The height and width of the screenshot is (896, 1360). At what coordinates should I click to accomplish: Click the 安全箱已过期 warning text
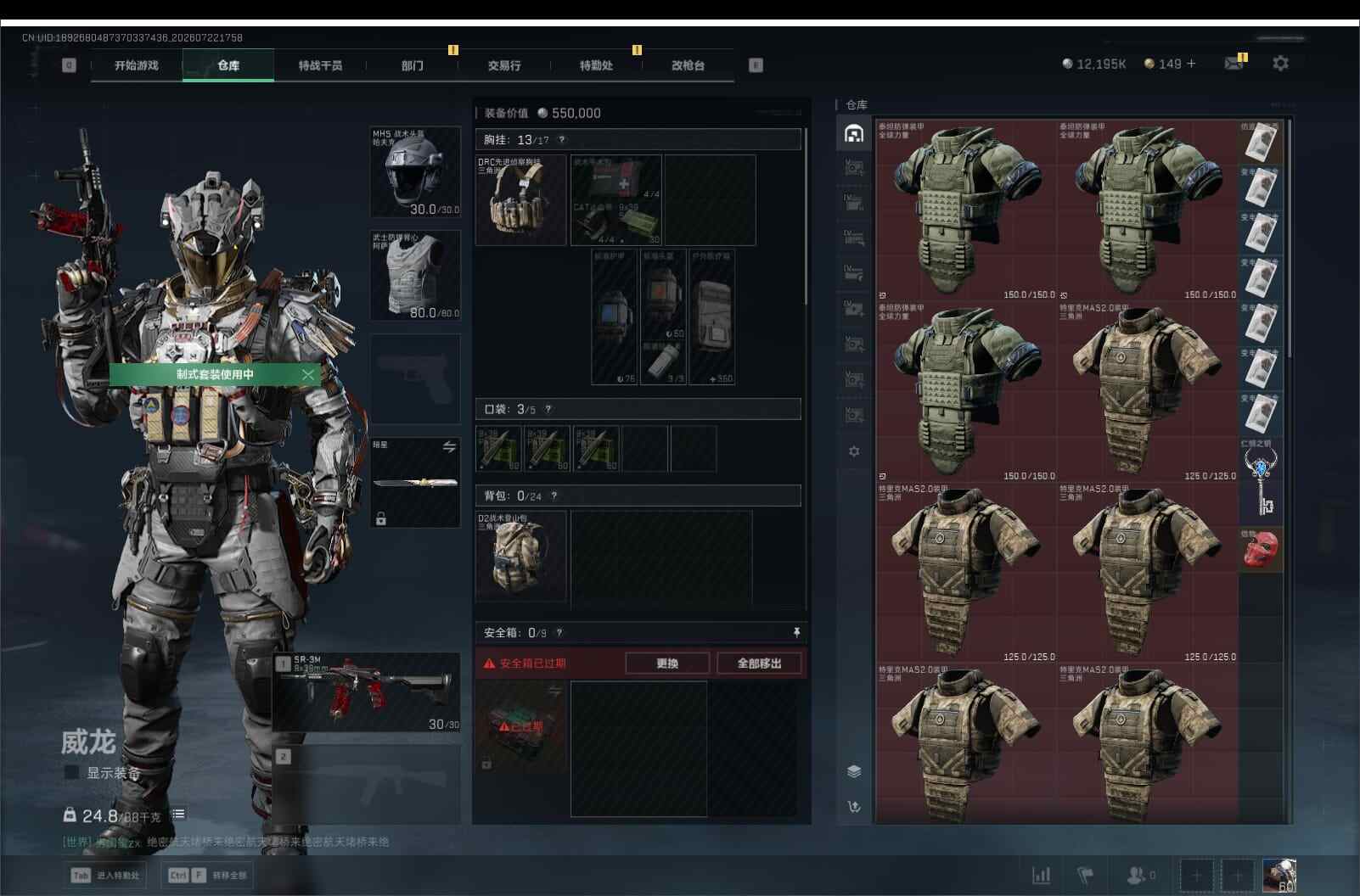click(525, 664)
